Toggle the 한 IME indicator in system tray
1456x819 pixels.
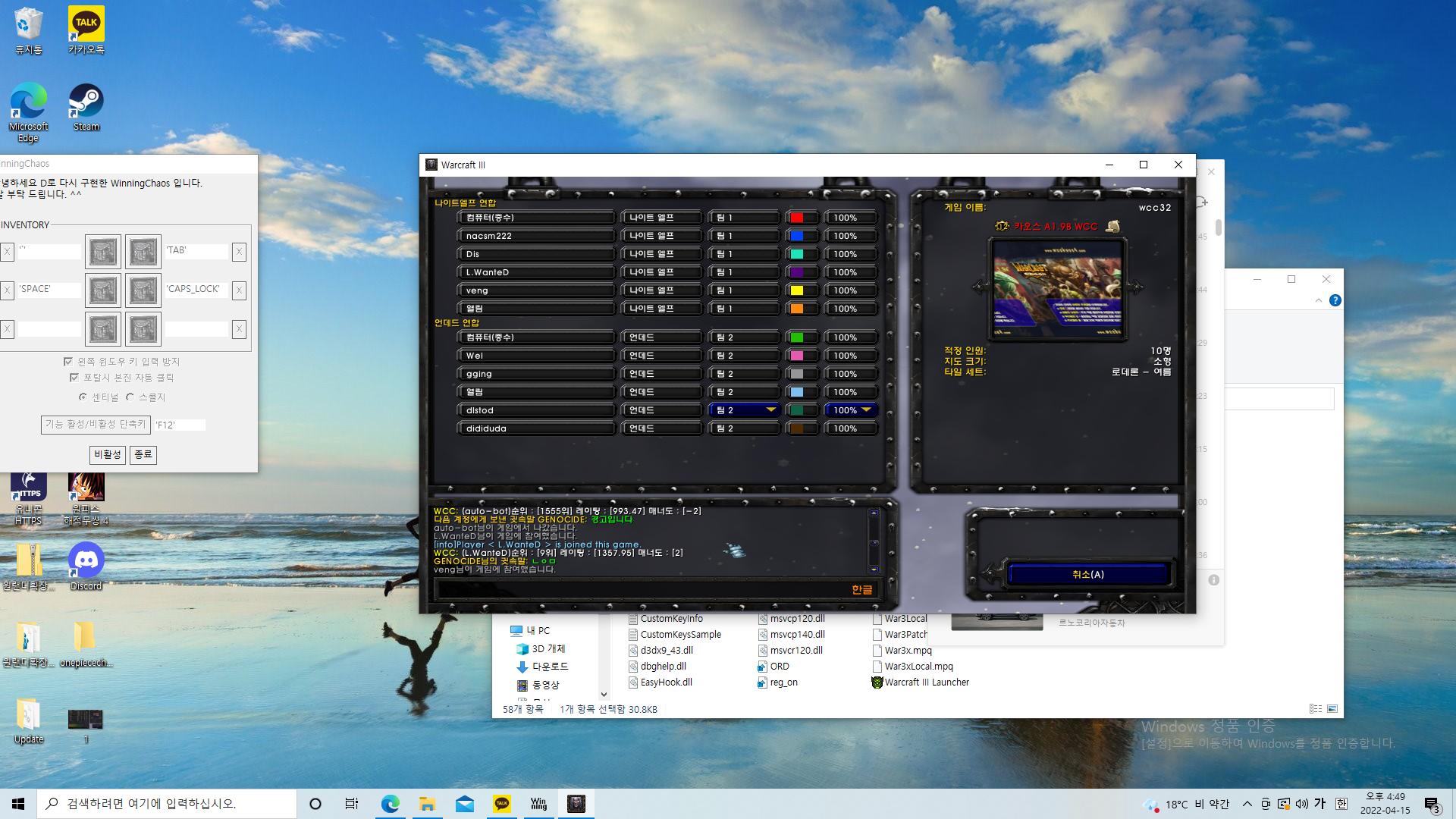point(1341,804)
